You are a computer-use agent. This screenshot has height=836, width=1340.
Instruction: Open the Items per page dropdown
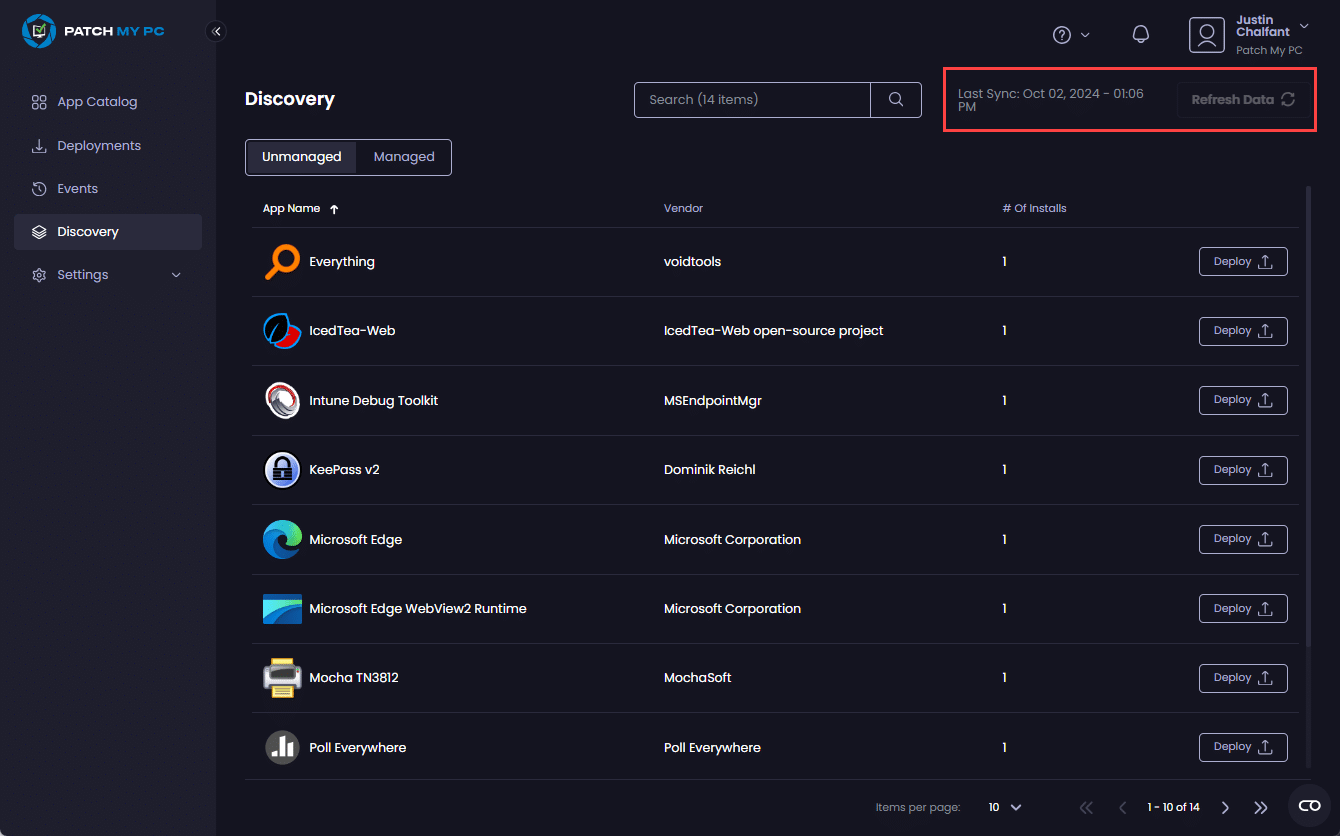tap(1005, 807)
